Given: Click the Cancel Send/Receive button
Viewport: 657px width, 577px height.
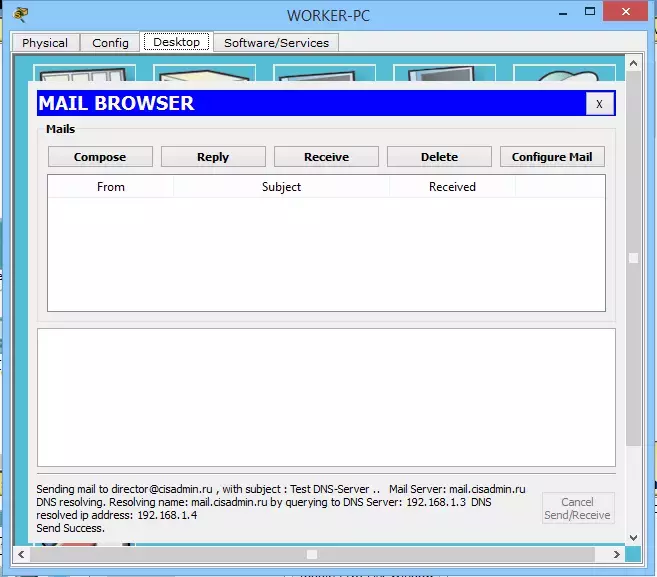Looking at the screenshot, I should tap(577, 508).
